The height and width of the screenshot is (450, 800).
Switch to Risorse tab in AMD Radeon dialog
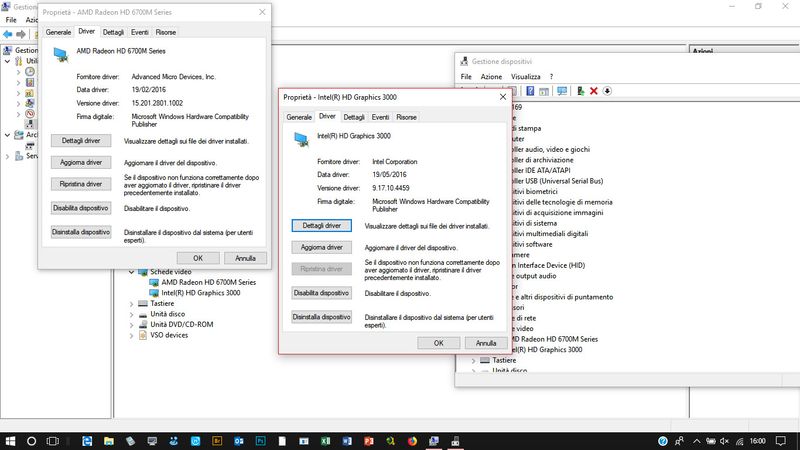[x=165, y=32]
